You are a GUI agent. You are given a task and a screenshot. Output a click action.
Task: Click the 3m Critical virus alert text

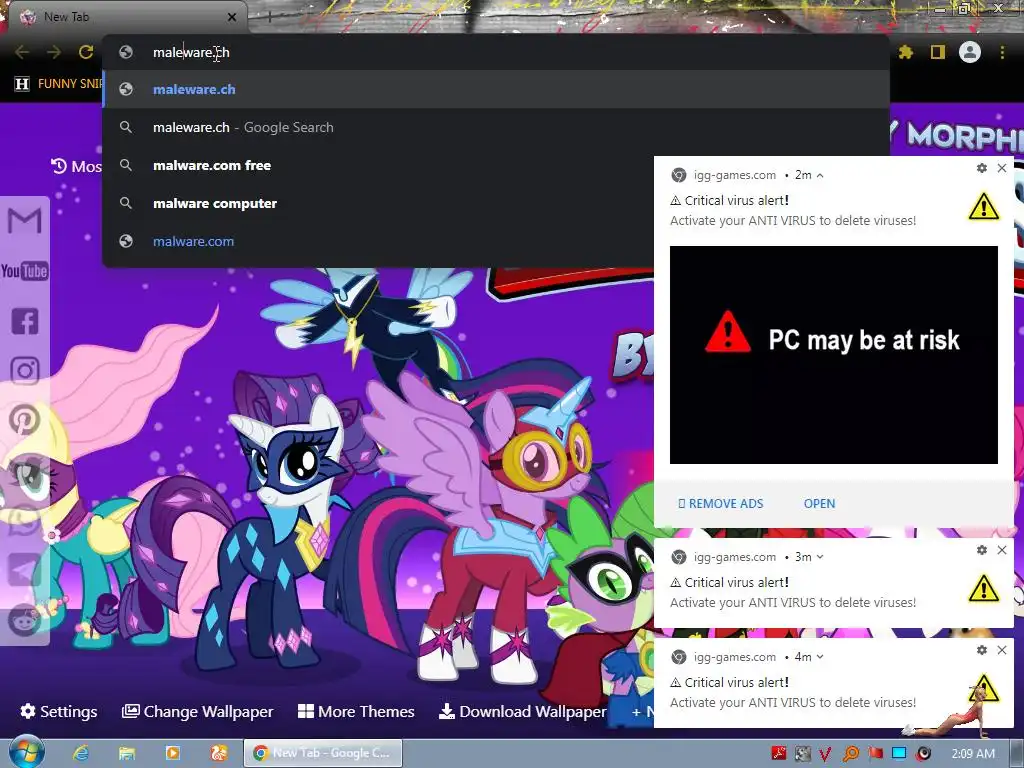(730, 583)
